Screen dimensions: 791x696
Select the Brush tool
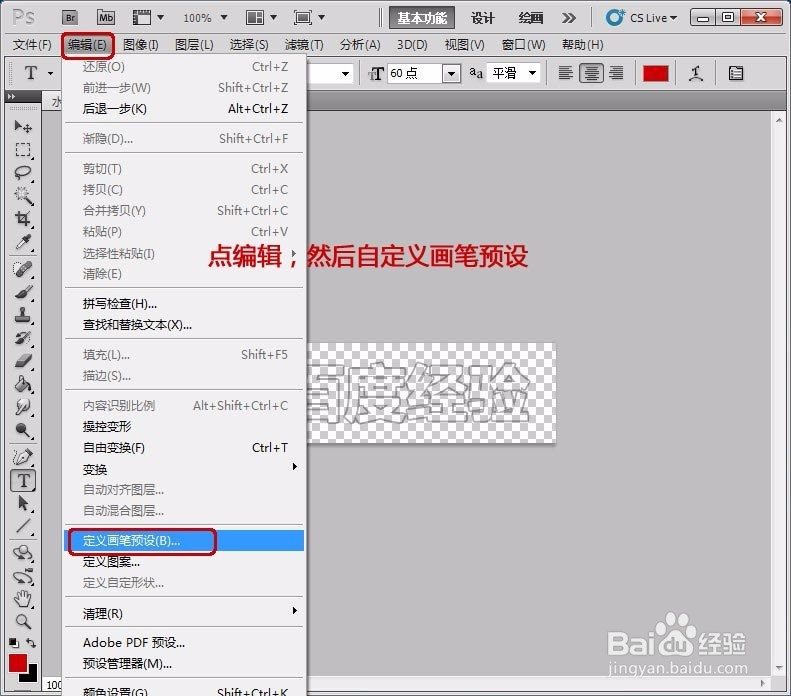23,293
